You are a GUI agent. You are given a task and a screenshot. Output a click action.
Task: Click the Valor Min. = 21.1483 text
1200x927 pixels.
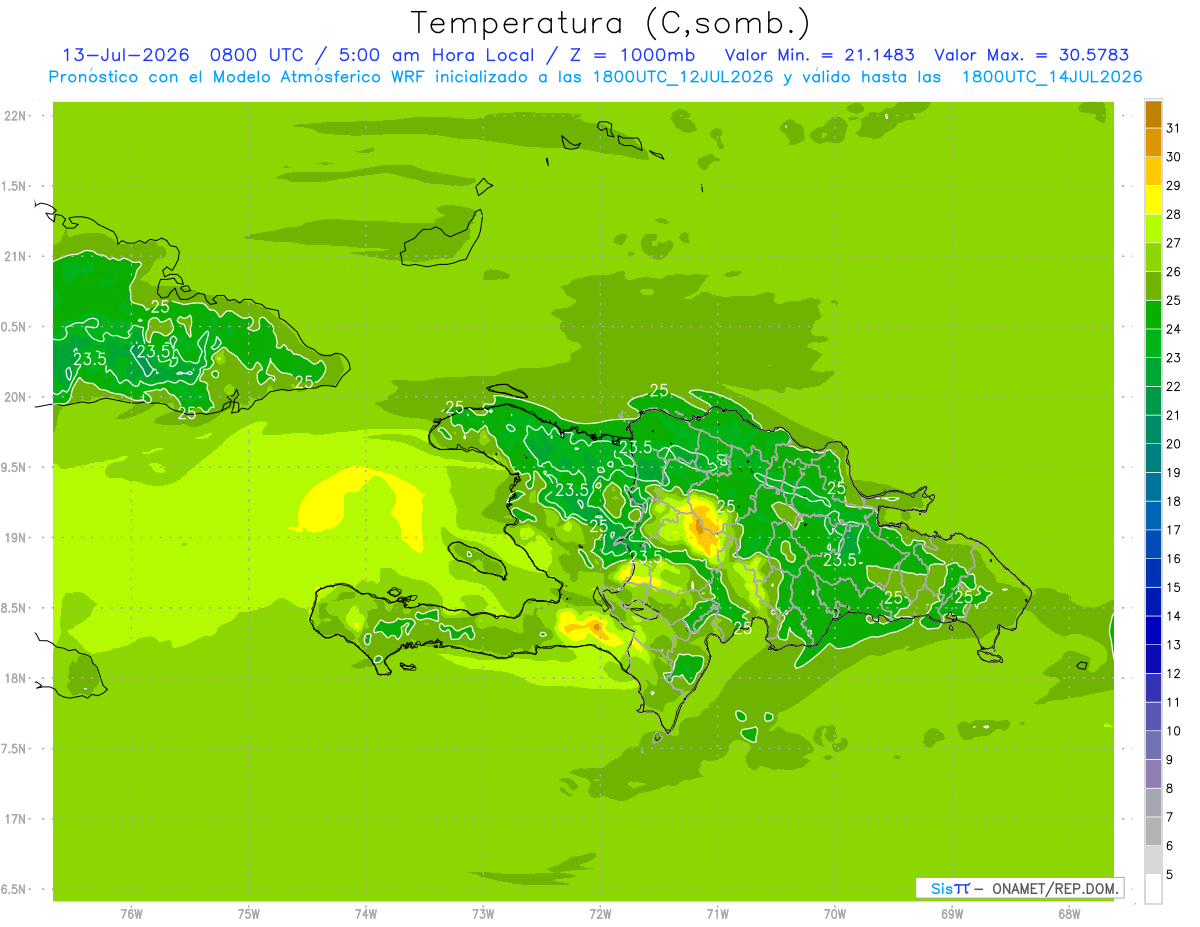pyautogui.click(x=820, y=55)
